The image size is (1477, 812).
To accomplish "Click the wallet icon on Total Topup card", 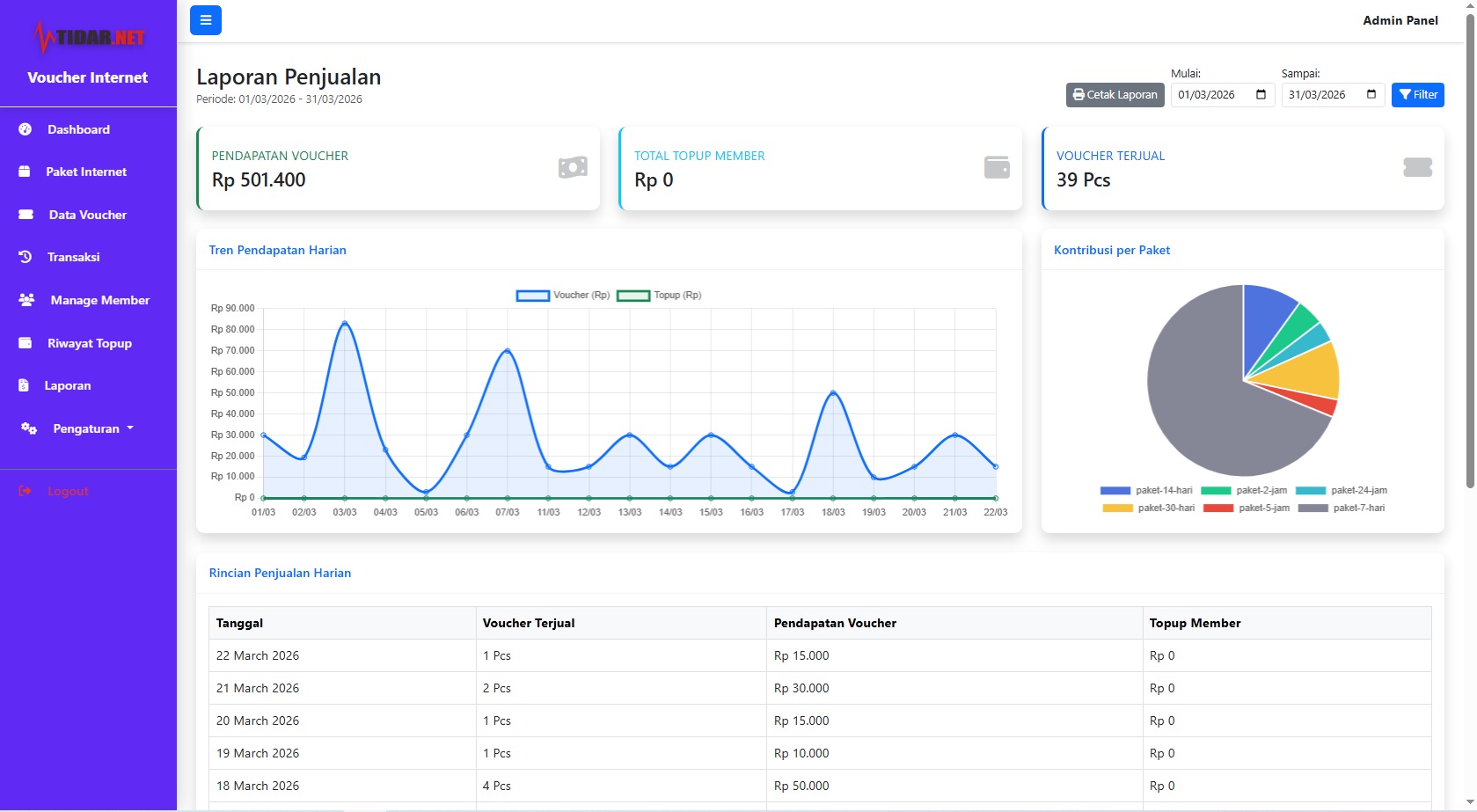I will tap(997, 167).
